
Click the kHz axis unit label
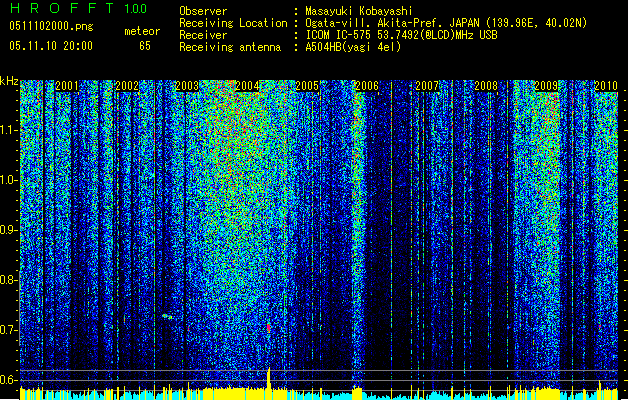click(9, 81)
